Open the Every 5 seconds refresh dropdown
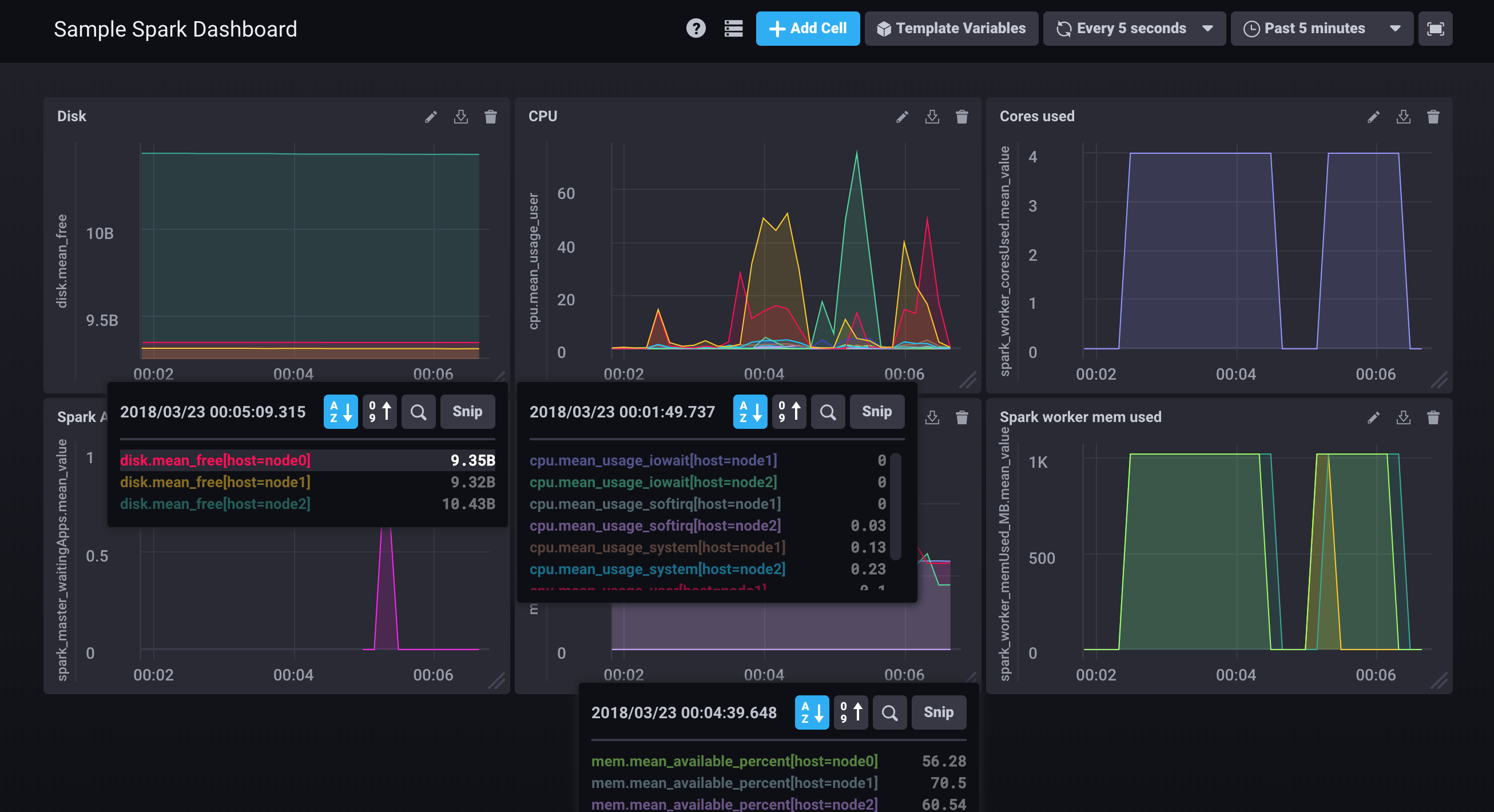The width and height of the screenshot is (1494, 812). click(1134, 29)
